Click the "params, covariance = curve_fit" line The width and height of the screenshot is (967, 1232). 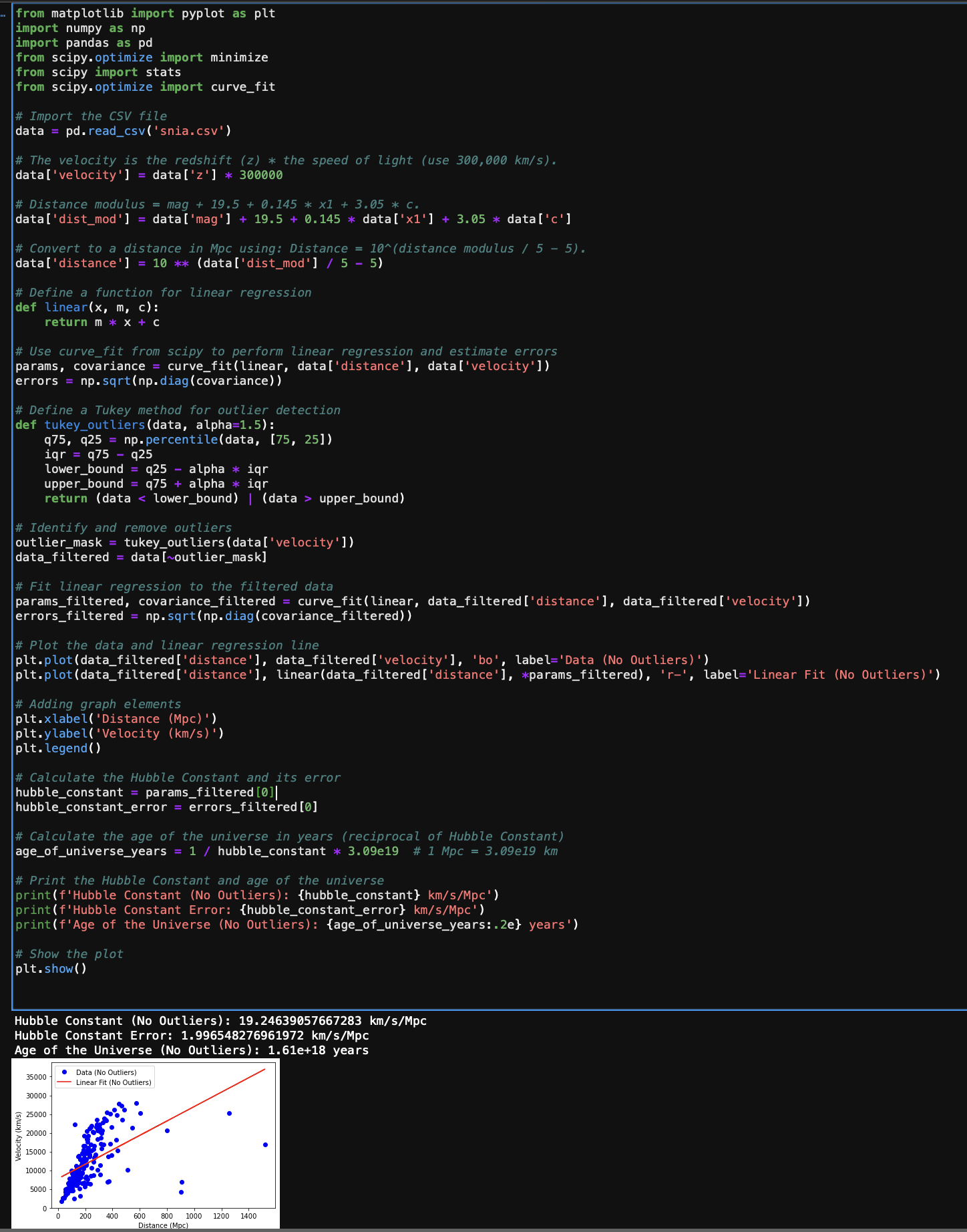click(282, 366)
